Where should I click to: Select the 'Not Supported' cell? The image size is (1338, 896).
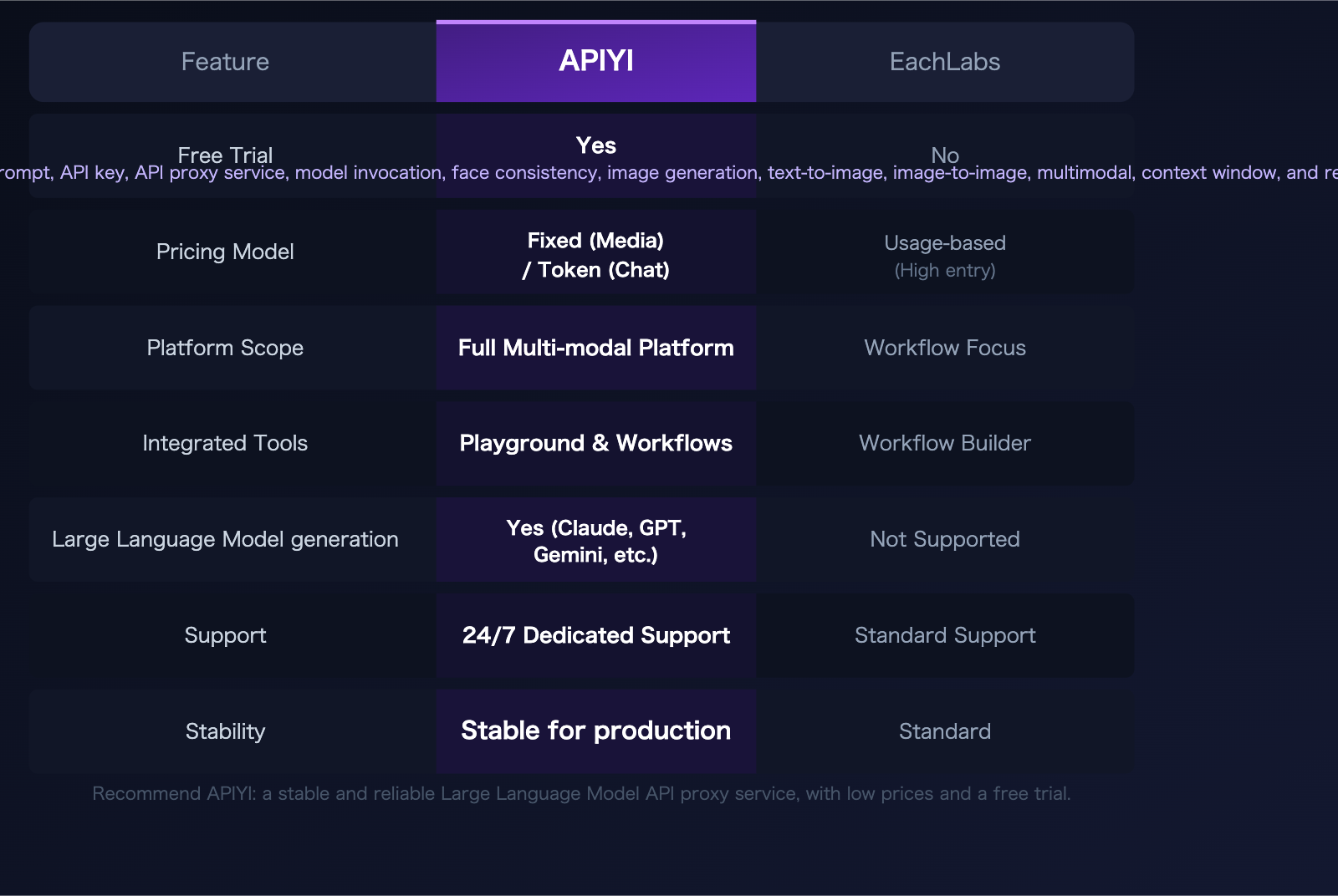(944, 539)
